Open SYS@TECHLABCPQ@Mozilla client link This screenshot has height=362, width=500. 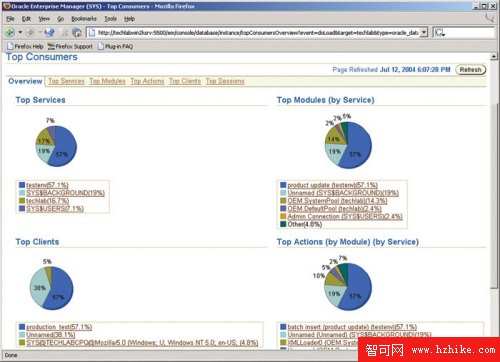click(x=142, y=343)
